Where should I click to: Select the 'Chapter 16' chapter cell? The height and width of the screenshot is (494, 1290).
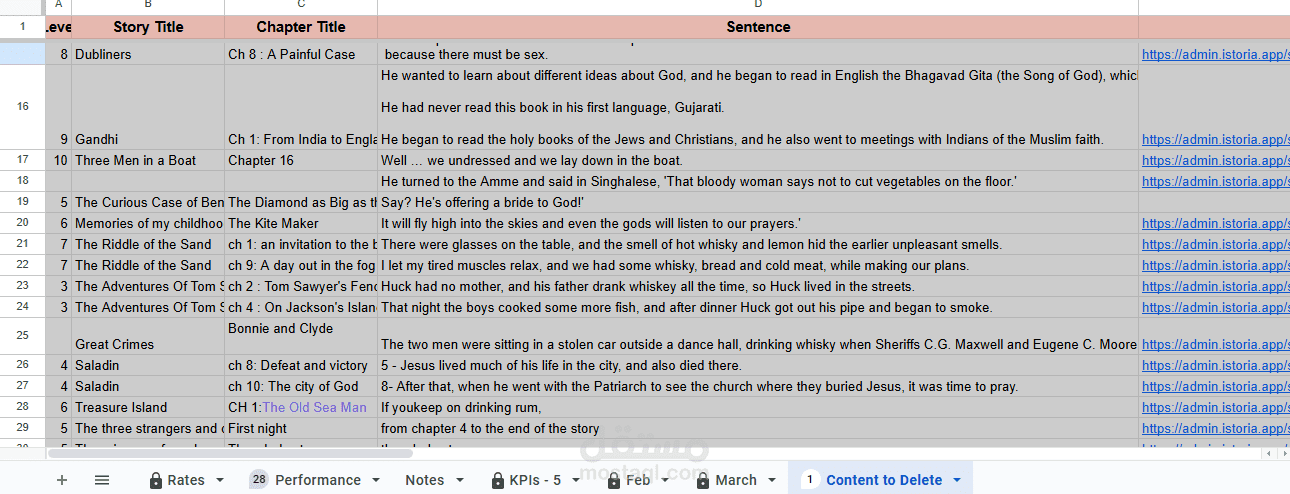coord(301,160)
